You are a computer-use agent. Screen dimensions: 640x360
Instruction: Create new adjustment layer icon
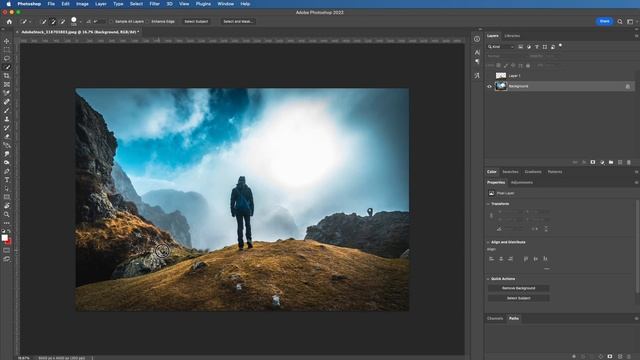[602, 162]
